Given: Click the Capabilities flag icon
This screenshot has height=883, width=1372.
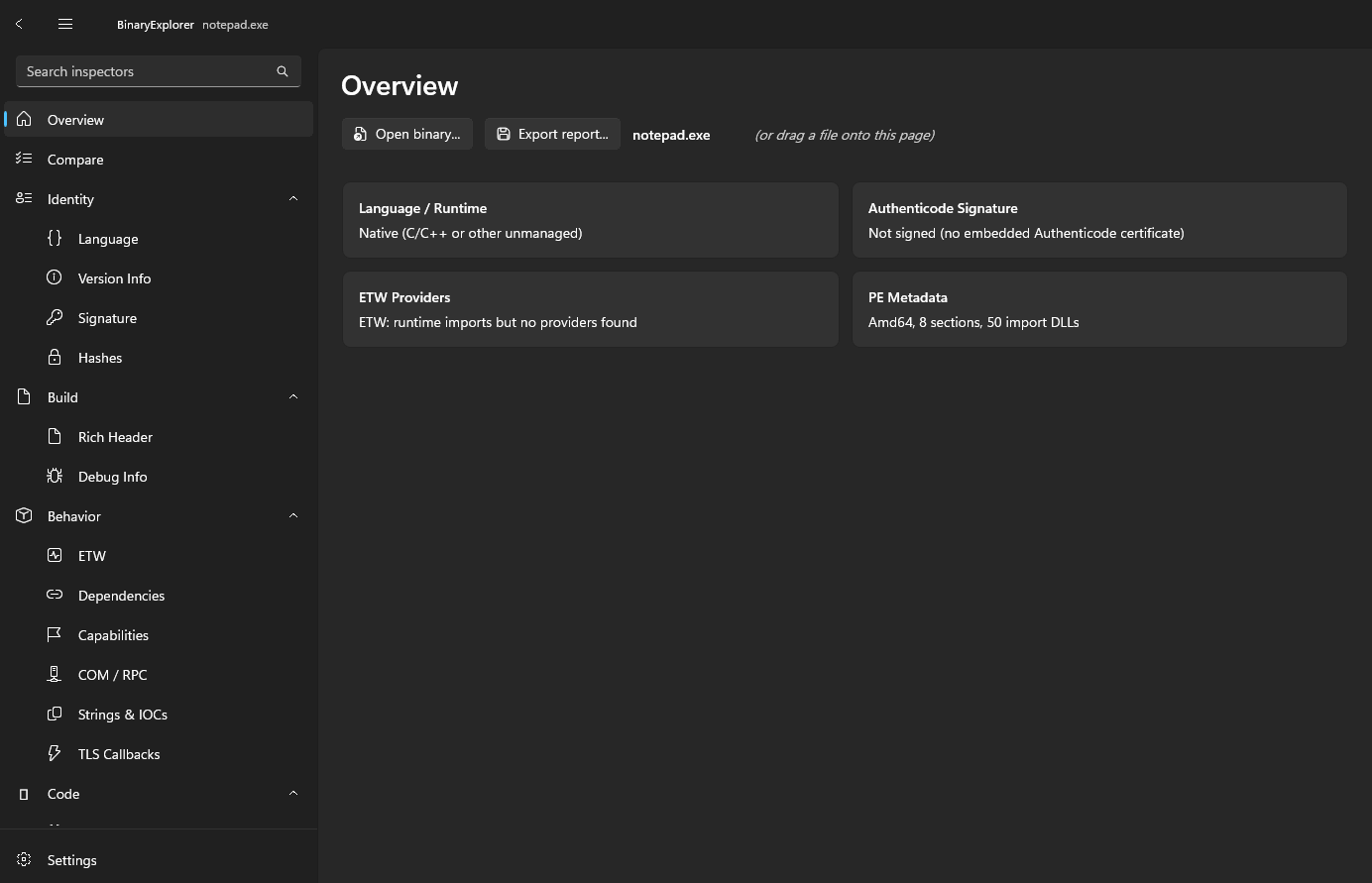Looking at the screenshot, I should coord(55,634).
